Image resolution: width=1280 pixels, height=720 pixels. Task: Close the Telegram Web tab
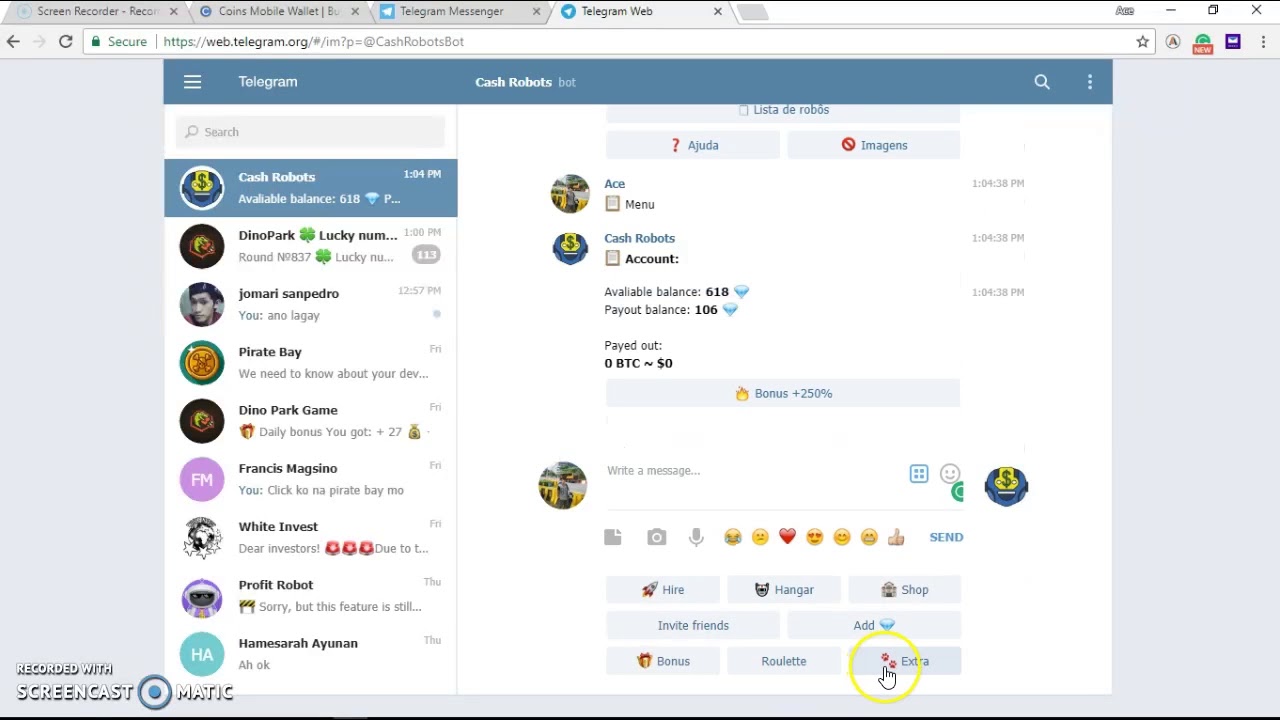pos(717,12)
